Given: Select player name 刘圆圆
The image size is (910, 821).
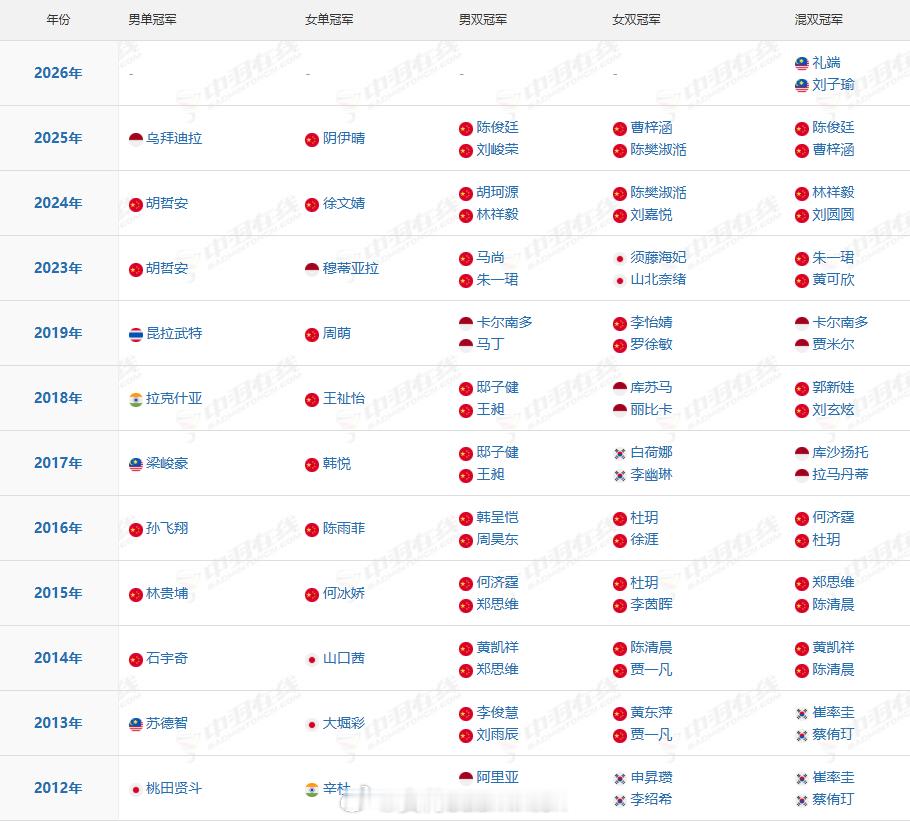Looking at the screenshot, I should coord(833,215).
